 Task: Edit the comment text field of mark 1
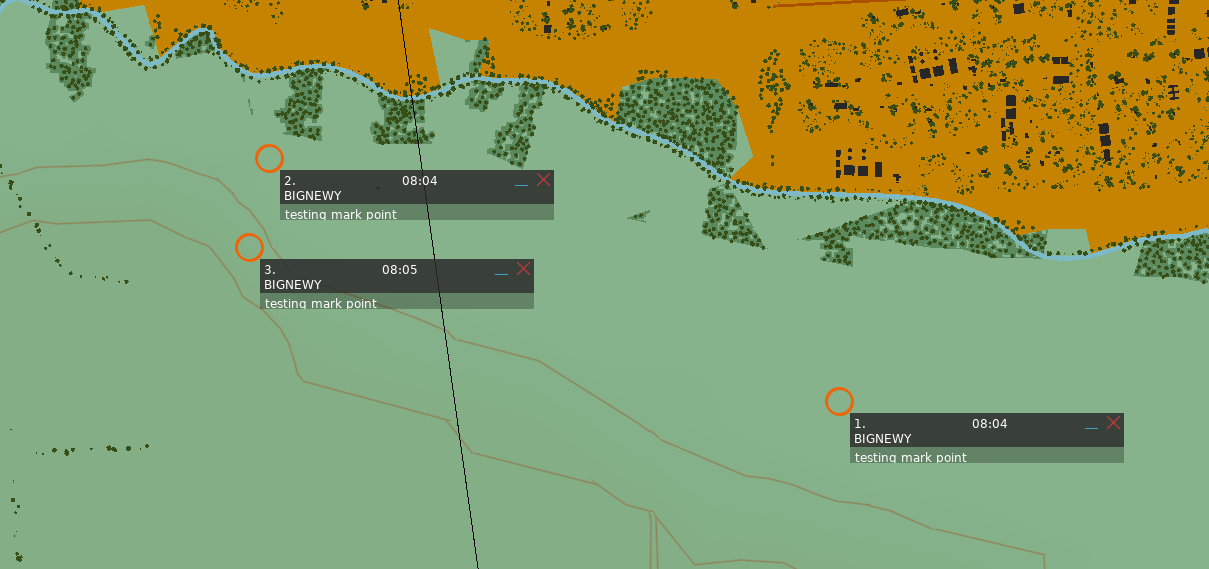coord(987,456)
